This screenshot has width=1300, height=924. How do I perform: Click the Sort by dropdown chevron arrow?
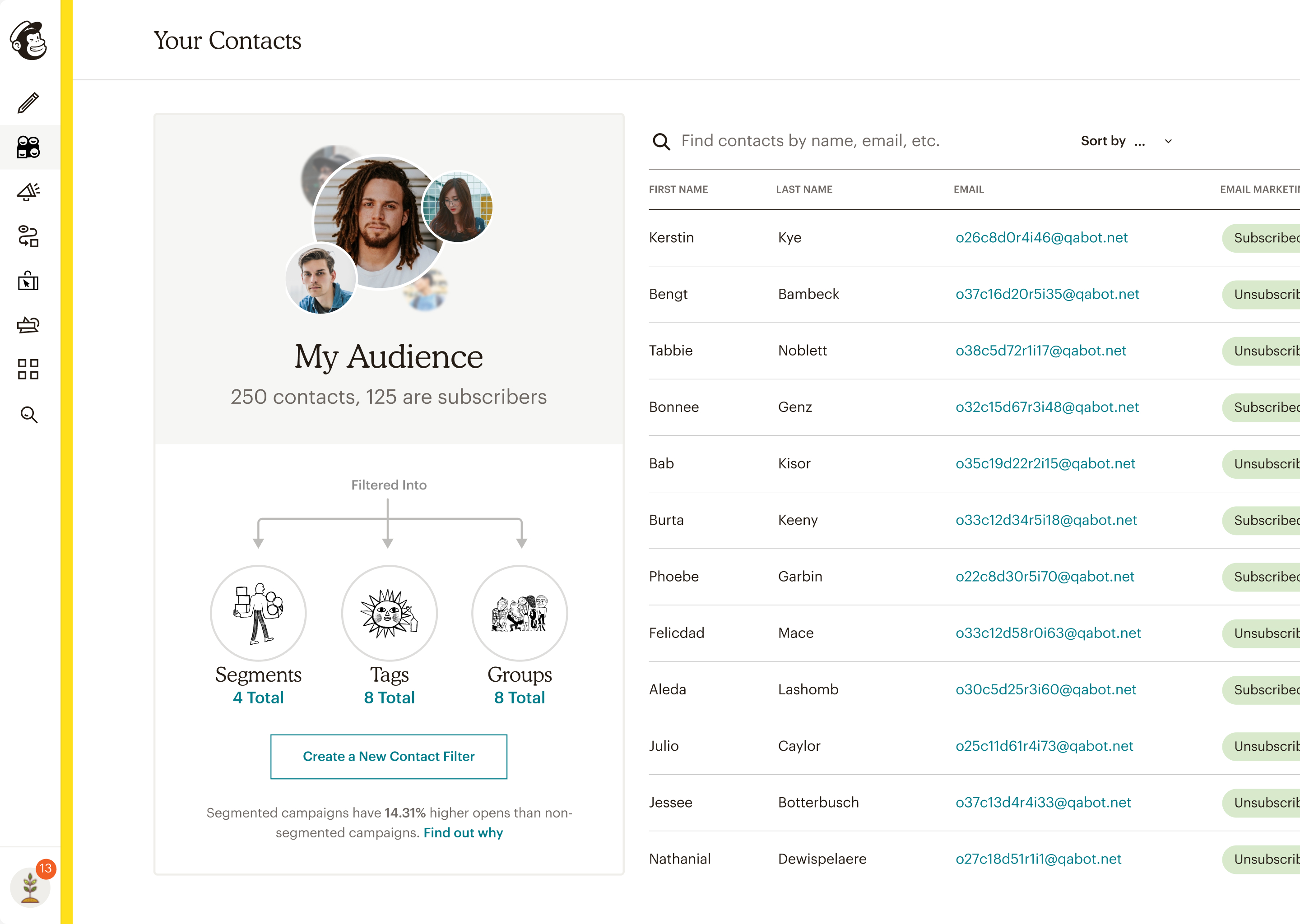pos(1168,141)
